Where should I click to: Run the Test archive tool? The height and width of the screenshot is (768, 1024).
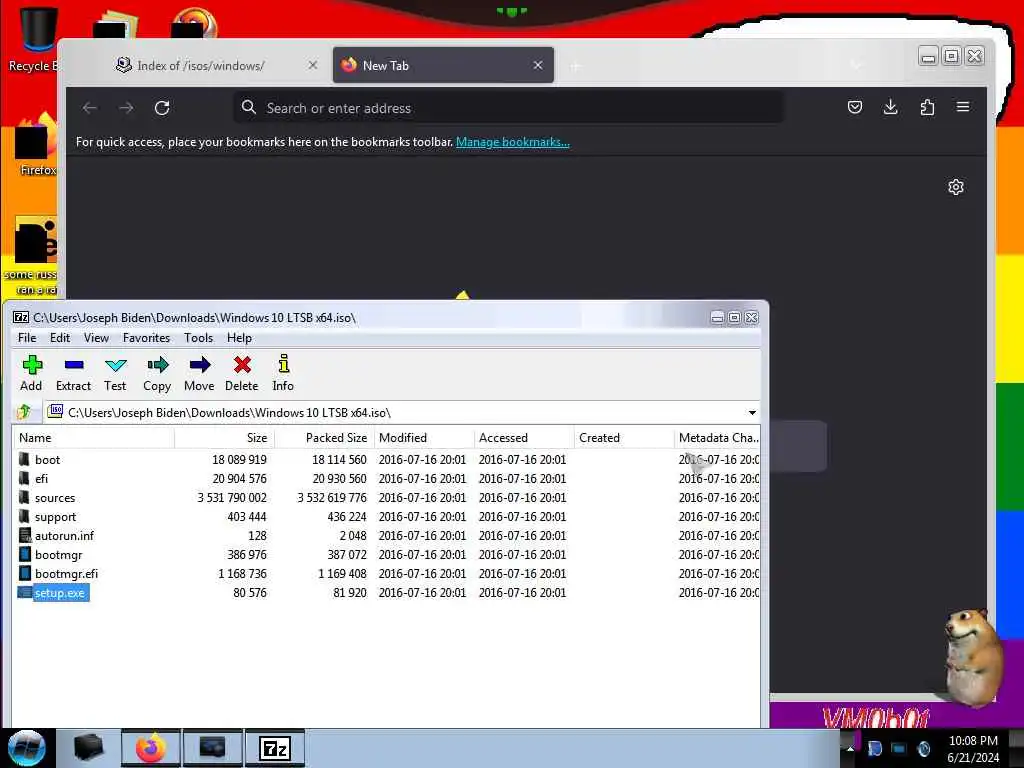click(x=115, y=373)
